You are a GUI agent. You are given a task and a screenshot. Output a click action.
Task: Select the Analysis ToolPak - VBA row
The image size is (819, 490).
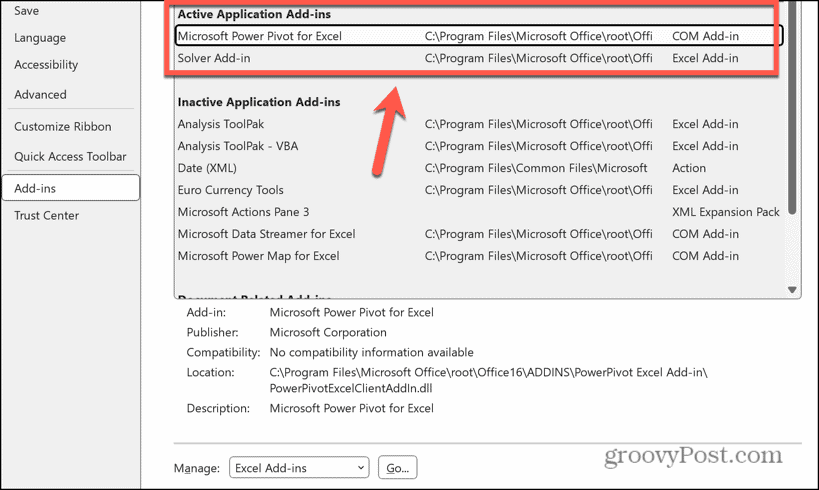(x=478, y=146)
